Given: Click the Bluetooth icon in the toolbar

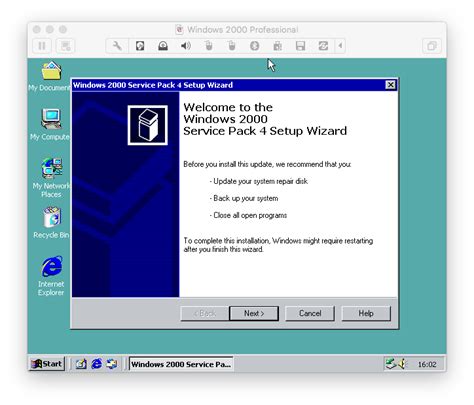Looking at the screenshot, I should (x=255, y=46).
